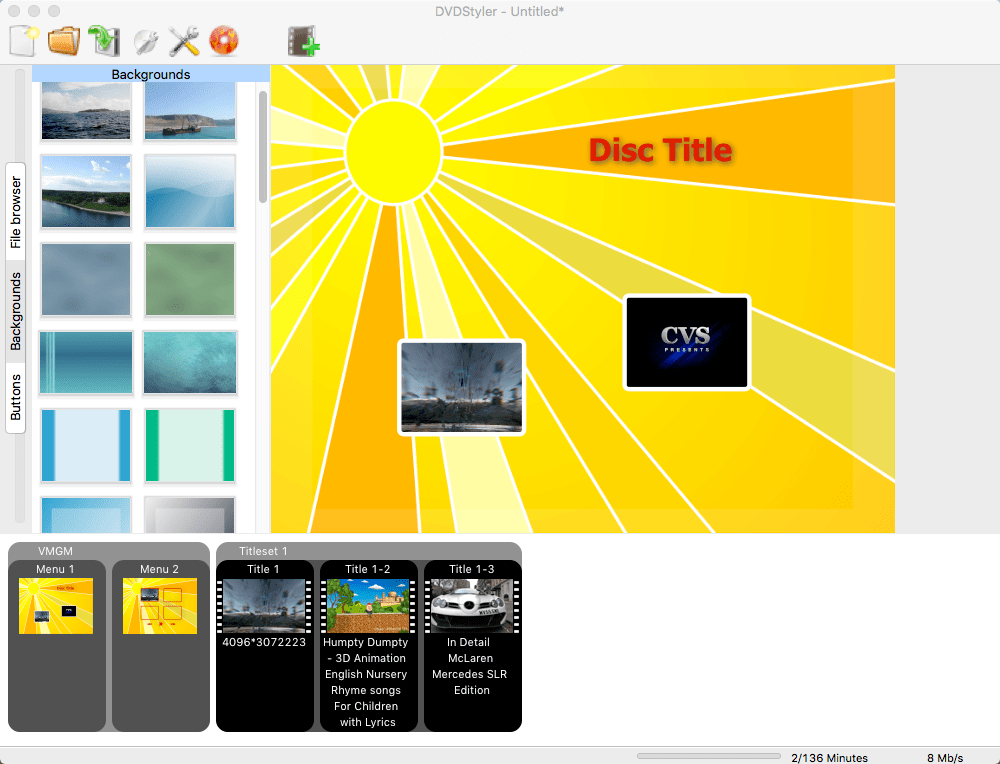Open an existing project file
Screen dimensions: 1000x764
63,40
